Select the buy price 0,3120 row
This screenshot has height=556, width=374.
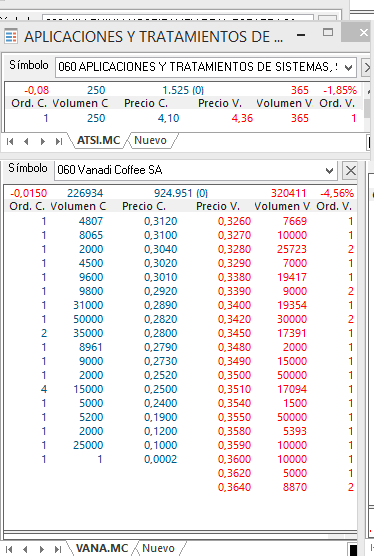click(181, 221)
